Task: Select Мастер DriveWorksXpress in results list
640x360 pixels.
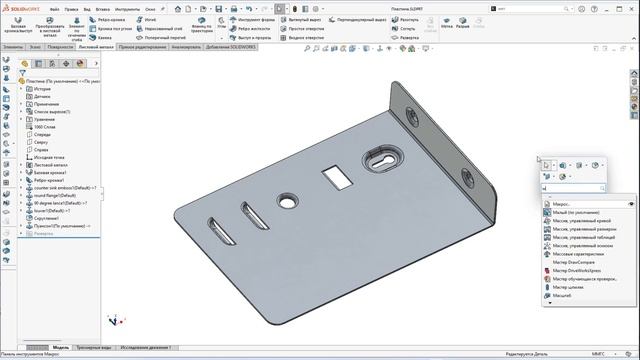Action: point(576,270)
